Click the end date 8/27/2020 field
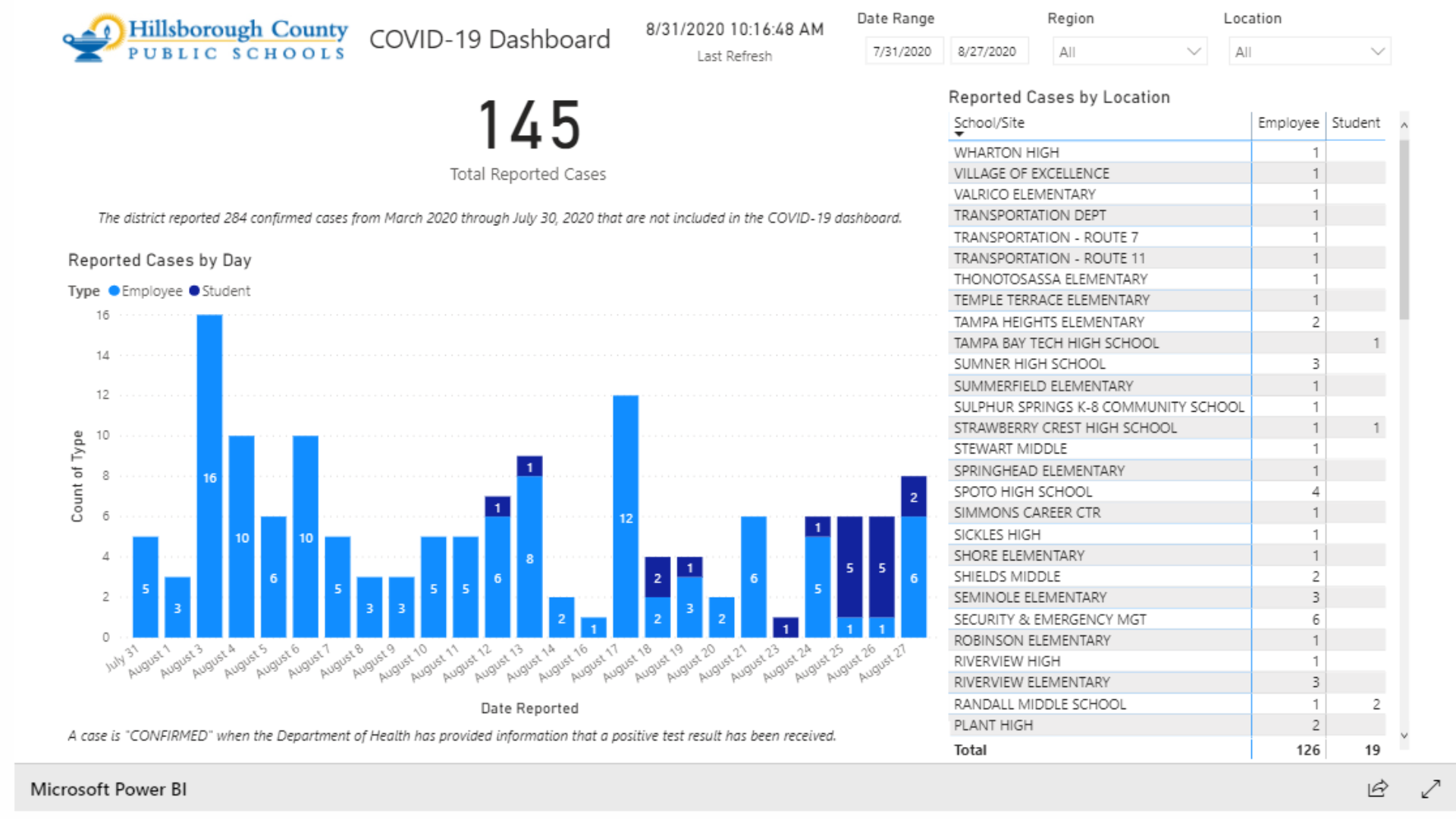1456x819 pixels. pos(987,52)
